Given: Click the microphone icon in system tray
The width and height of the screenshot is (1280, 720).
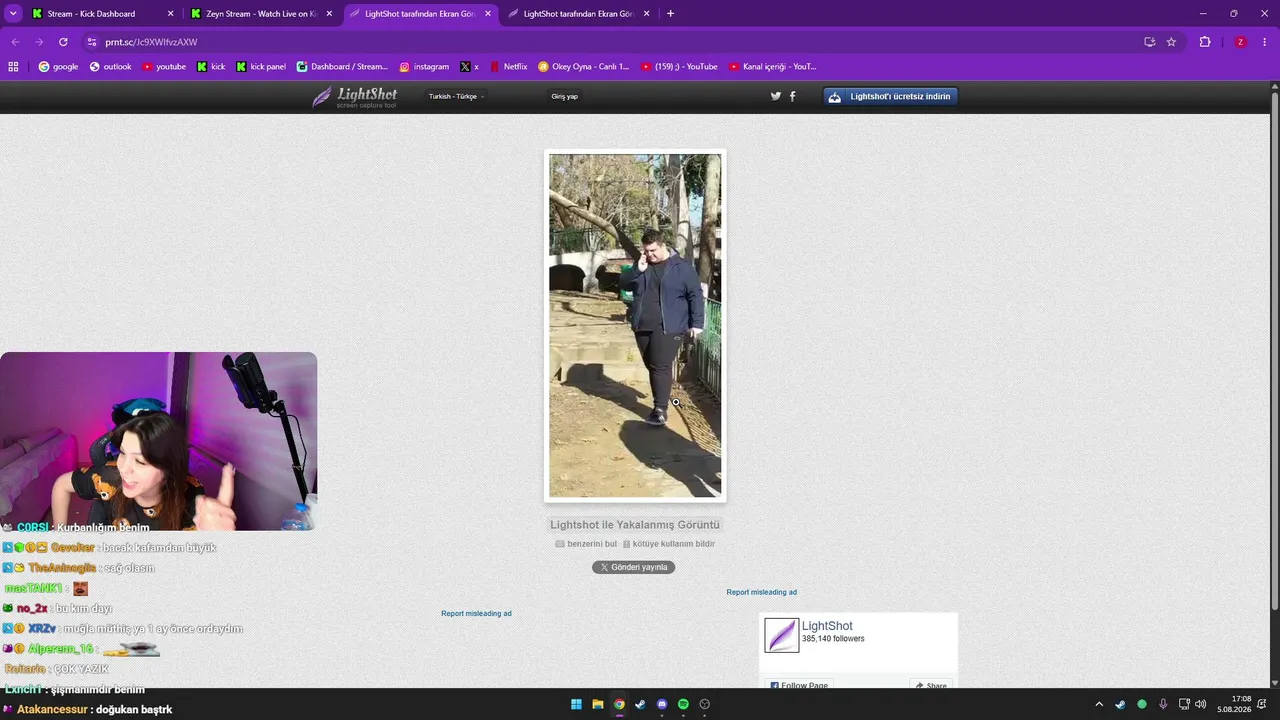Looking at the screenshot, I should 1163,704.
